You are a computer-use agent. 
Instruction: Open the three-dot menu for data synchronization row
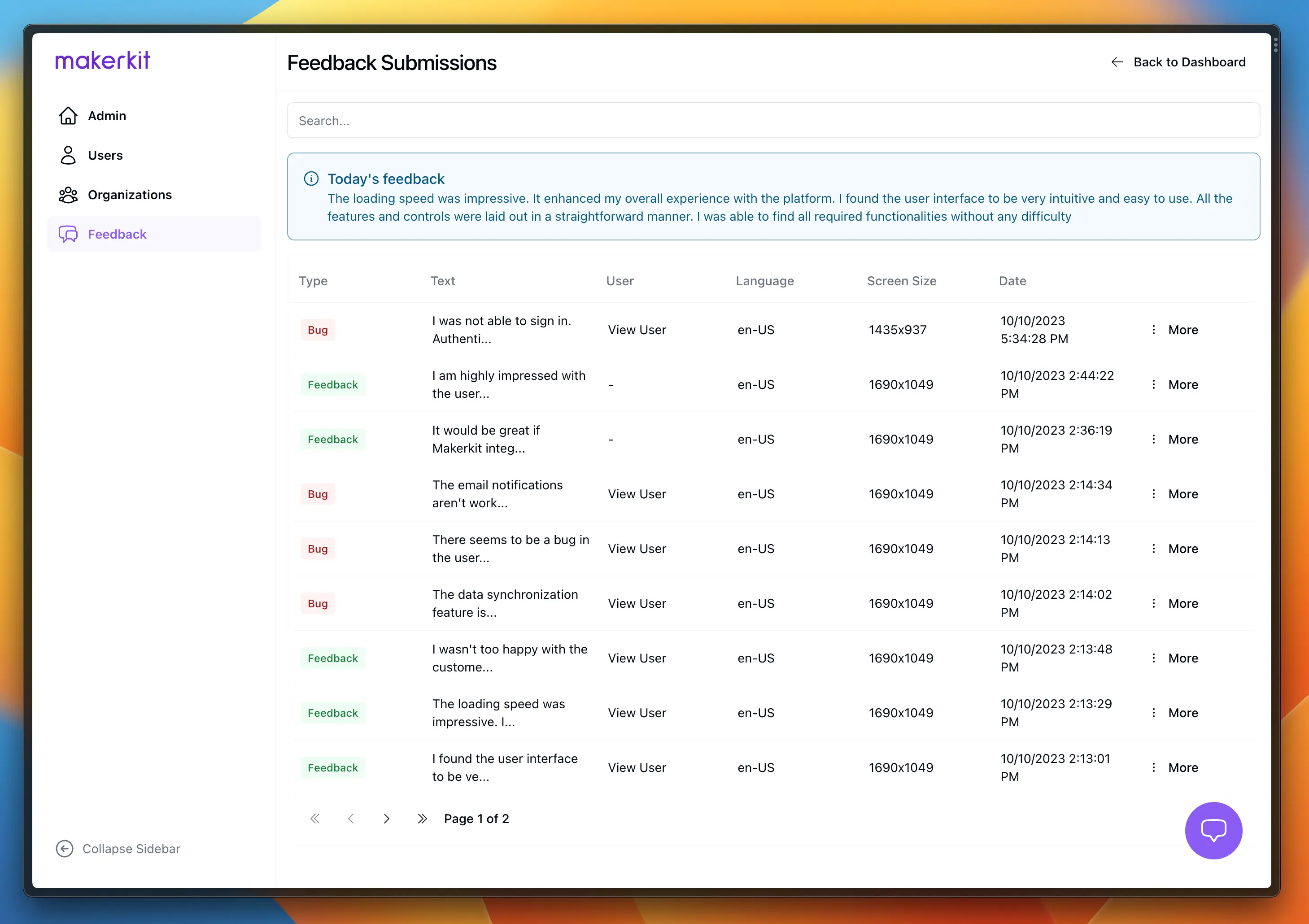click(x=1154, y=604)
